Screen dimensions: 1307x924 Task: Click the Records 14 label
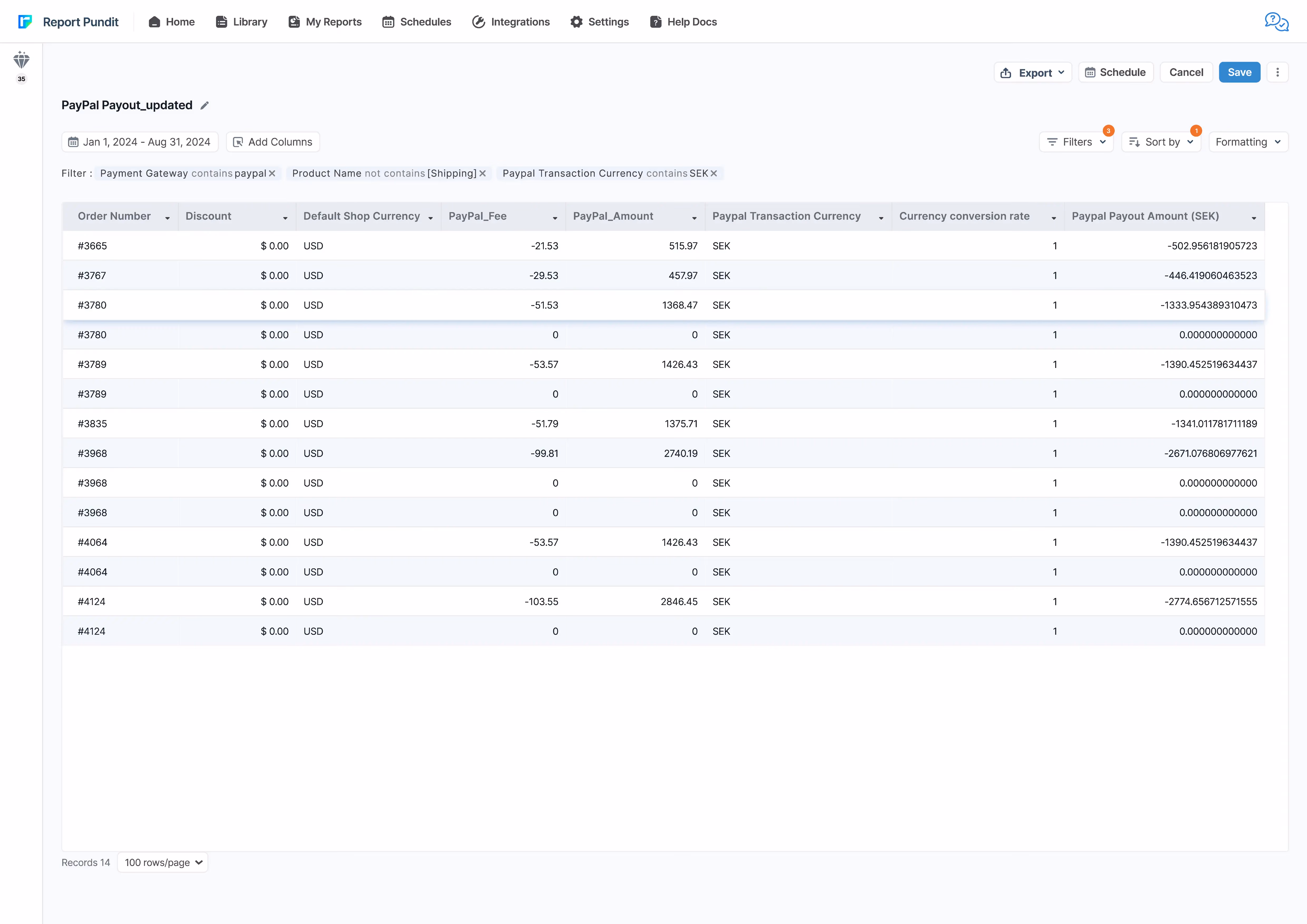[x=86, y=863]
